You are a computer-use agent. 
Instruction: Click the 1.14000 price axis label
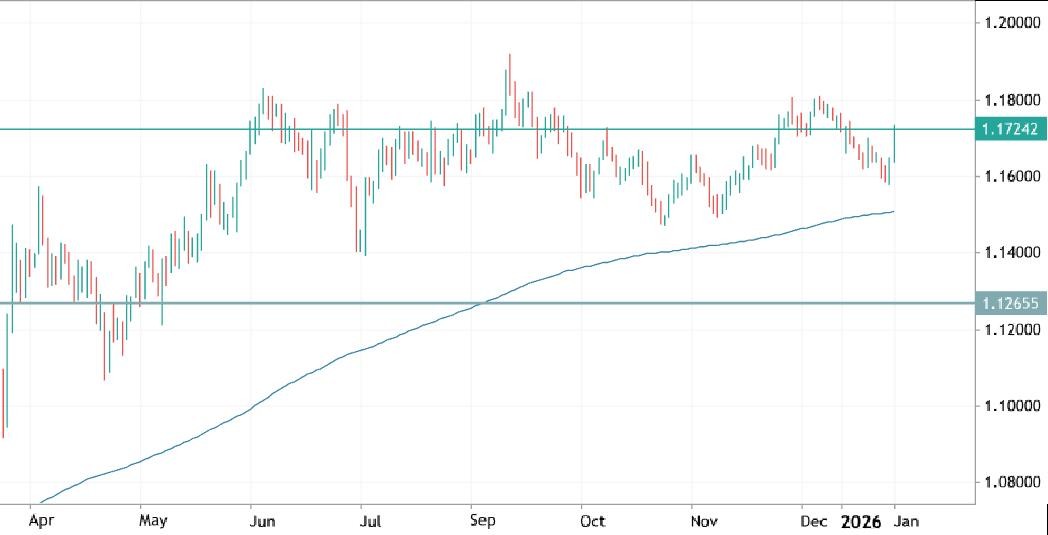1013,253
